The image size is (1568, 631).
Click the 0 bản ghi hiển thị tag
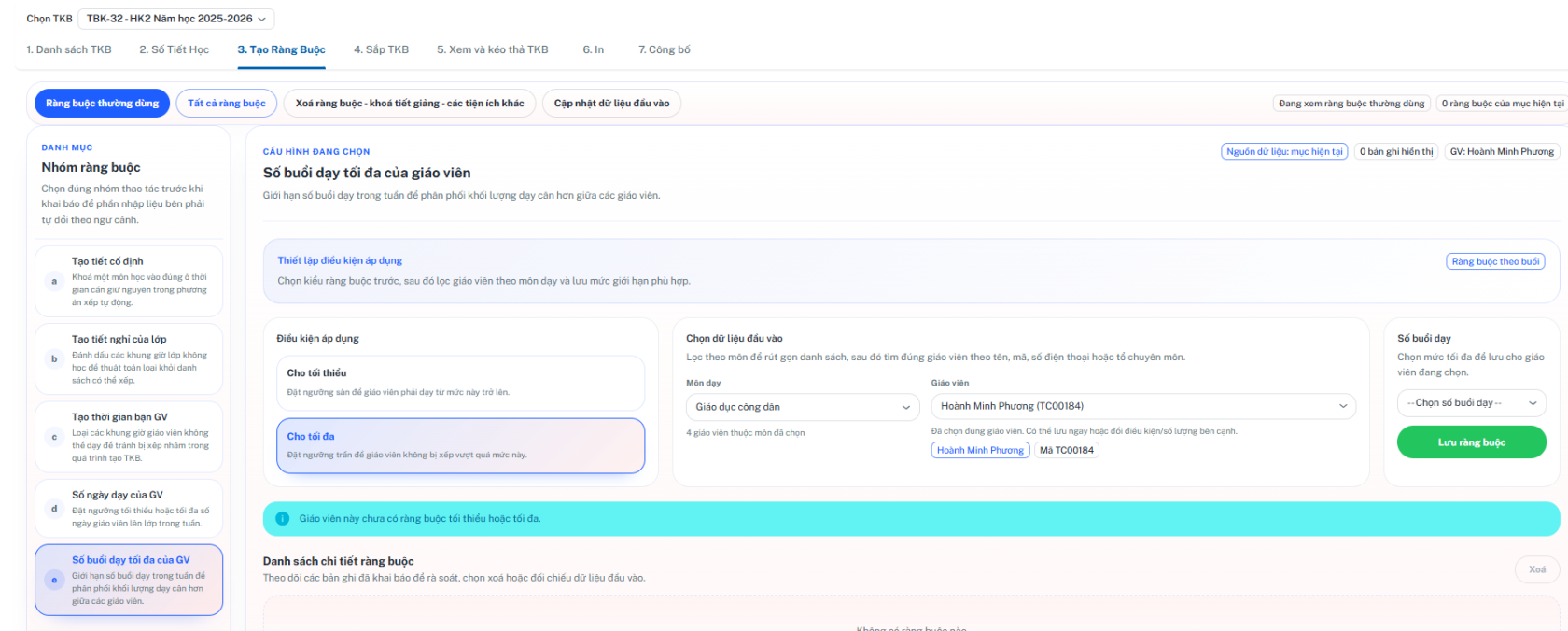(1396, 151)
